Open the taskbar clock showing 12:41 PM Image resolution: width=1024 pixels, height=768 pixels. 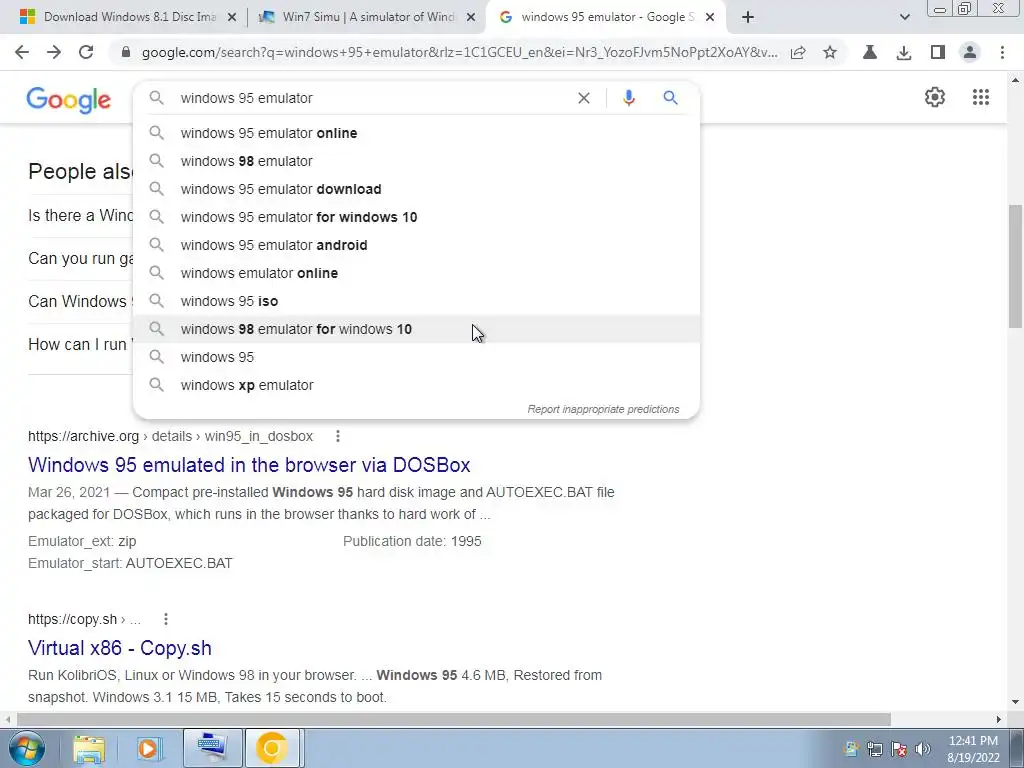[x=973, y=749]
